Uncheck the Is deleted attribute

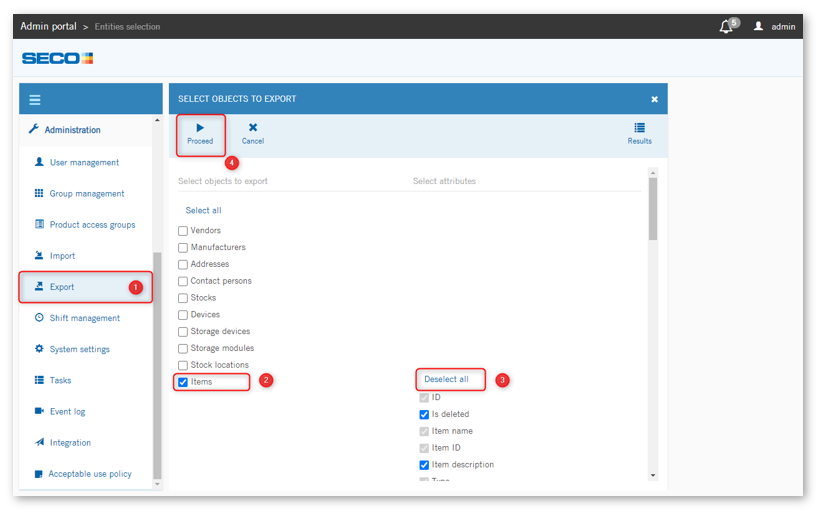click(424, 415)
